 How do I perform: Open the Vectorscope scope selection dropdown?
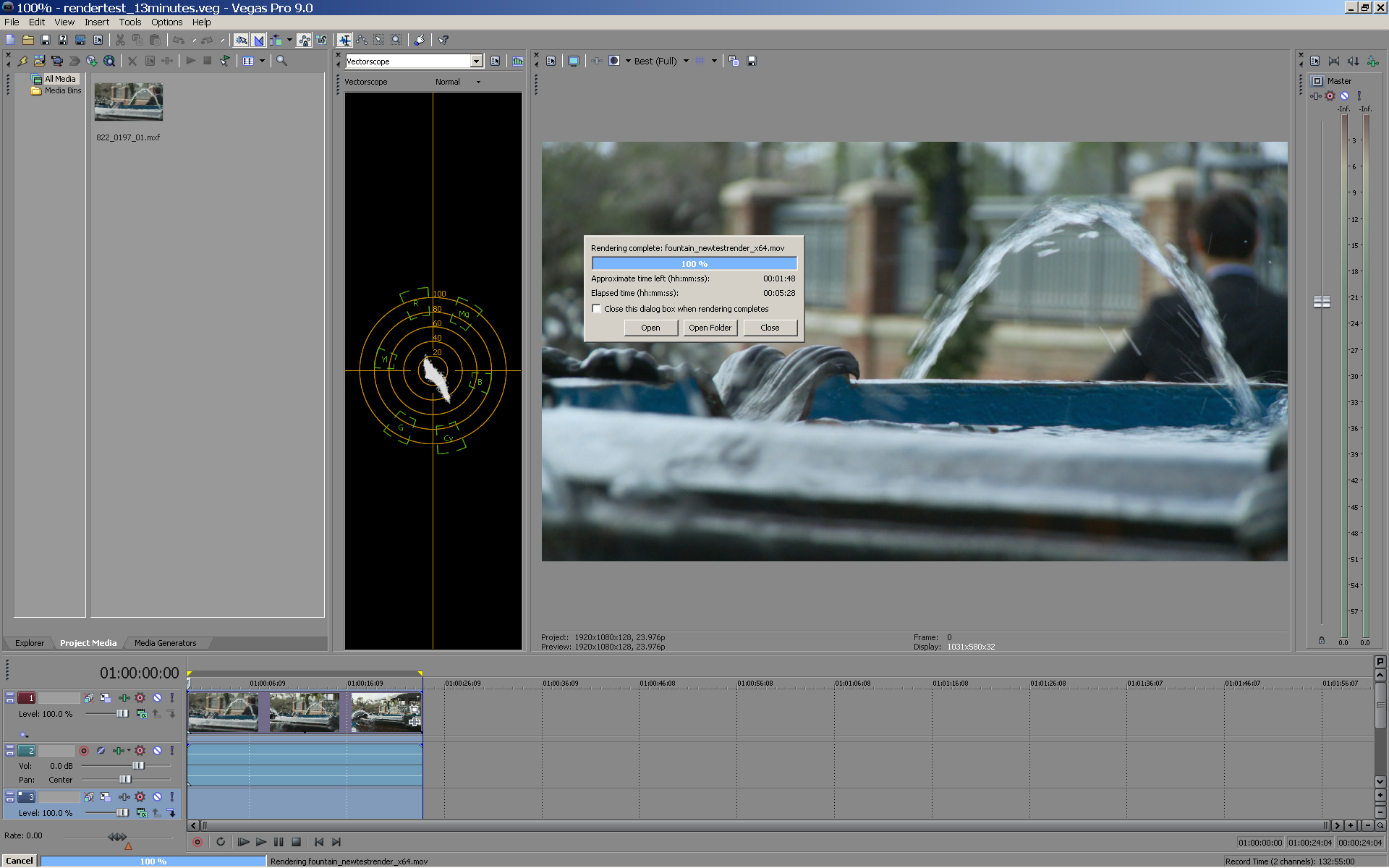pos(476,61)
